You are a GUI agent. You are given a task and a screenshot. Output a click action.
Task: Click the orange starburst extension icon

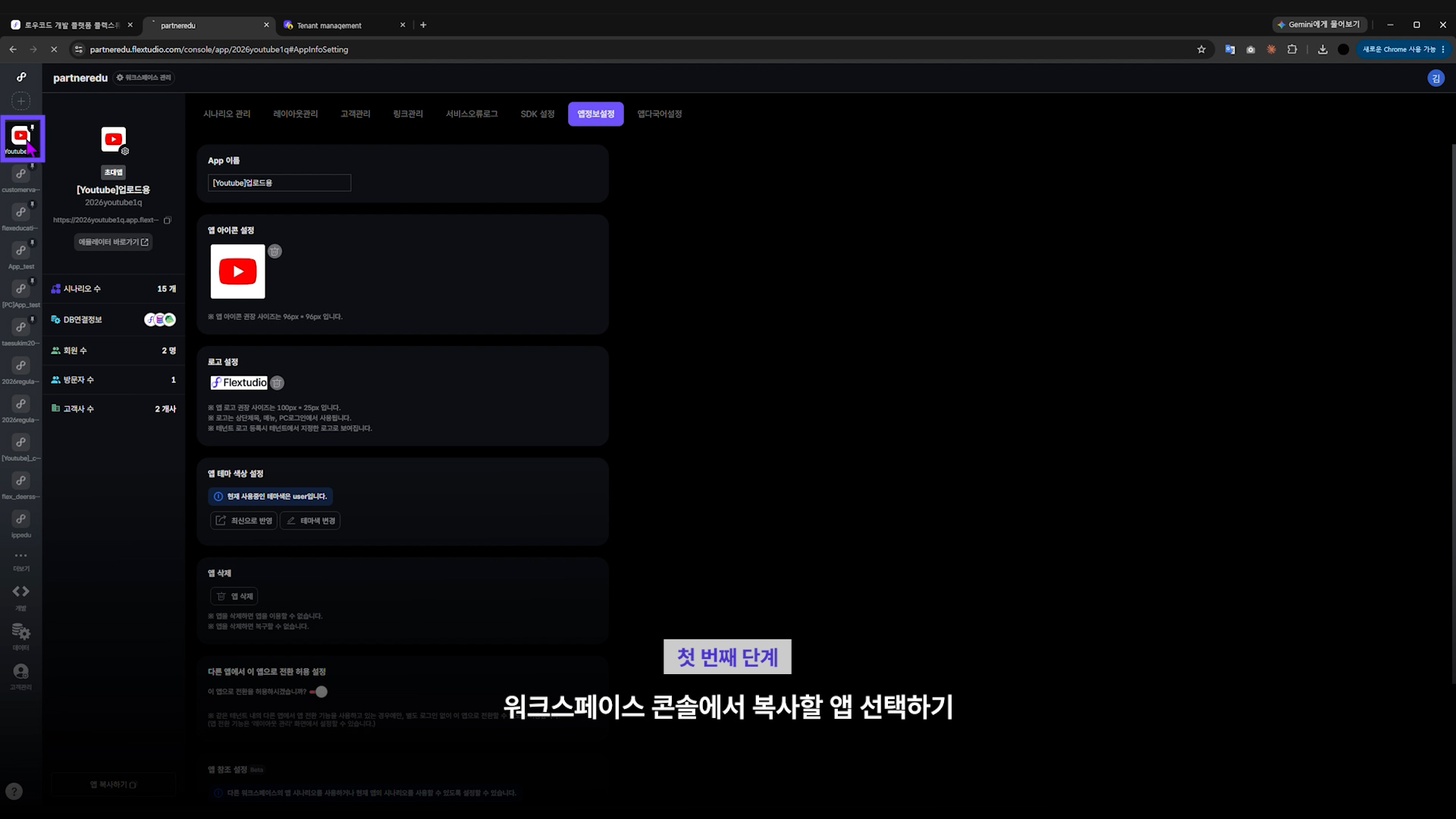tap(1272, 49)
